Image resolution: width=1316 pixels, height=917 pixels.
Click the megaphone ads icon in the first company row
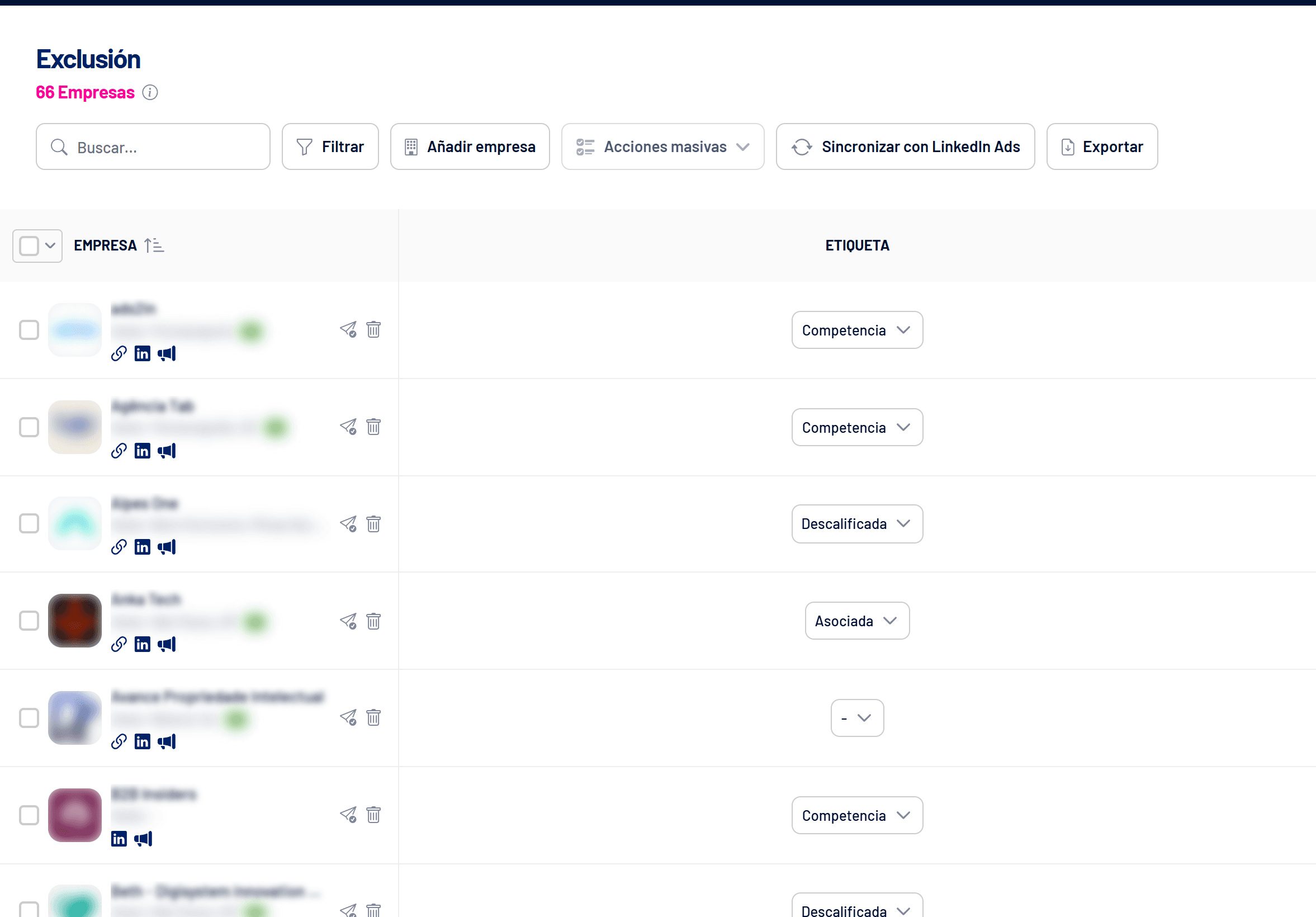click(167, 353)
